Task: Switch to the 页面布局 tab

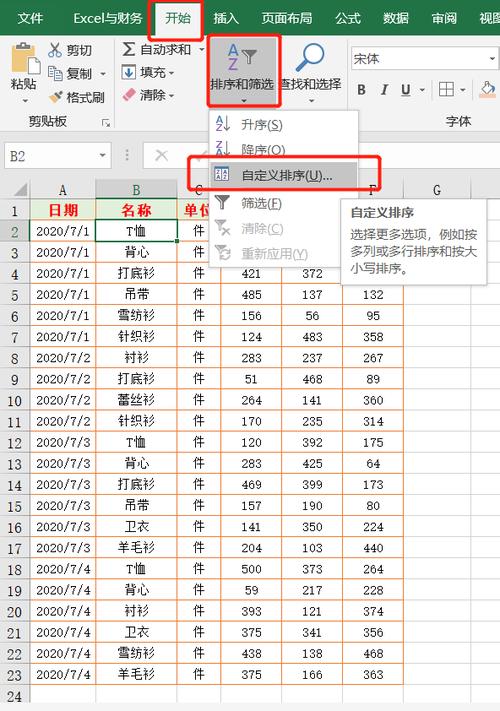Action: coord(286,18)
